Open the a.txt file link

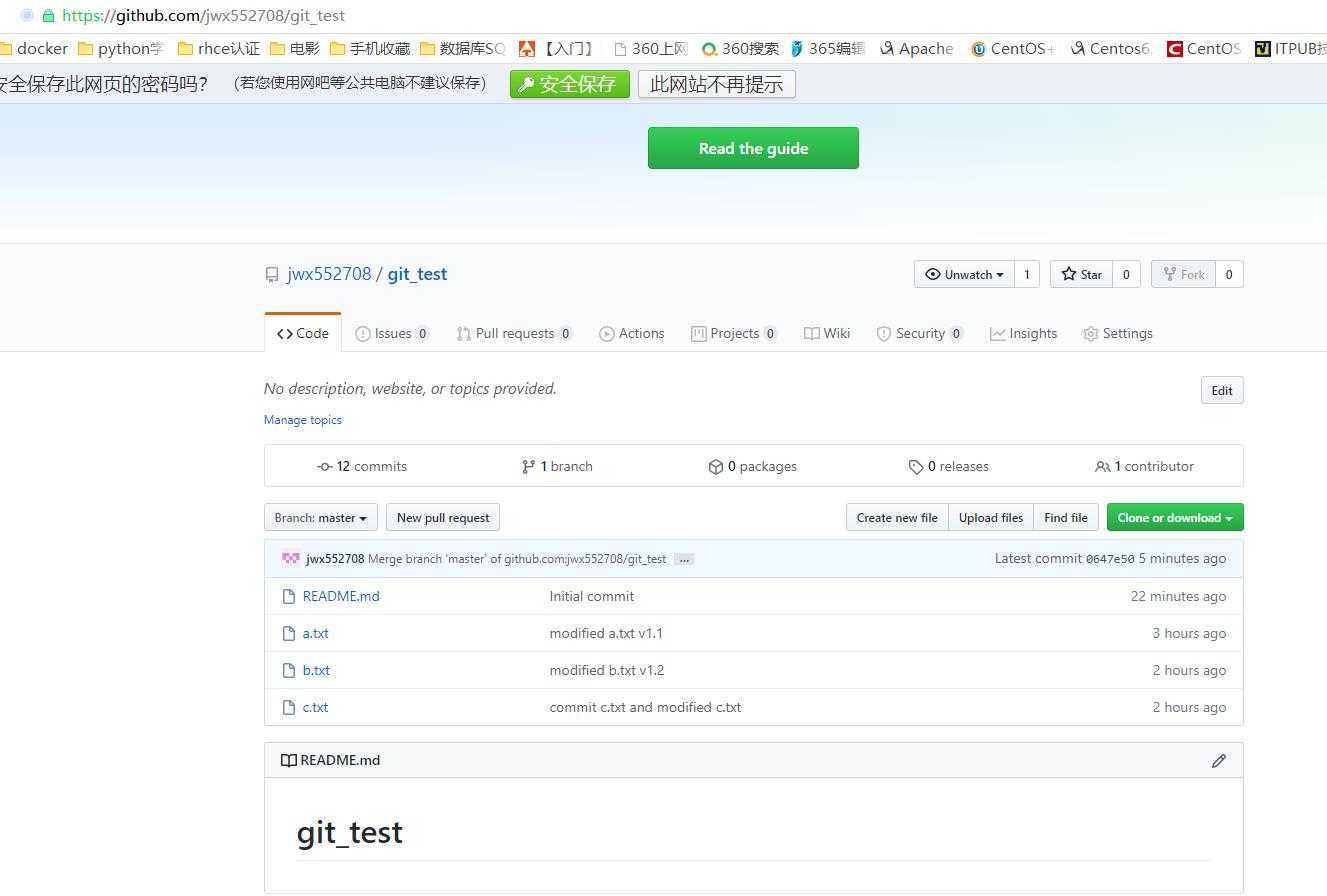316,633
